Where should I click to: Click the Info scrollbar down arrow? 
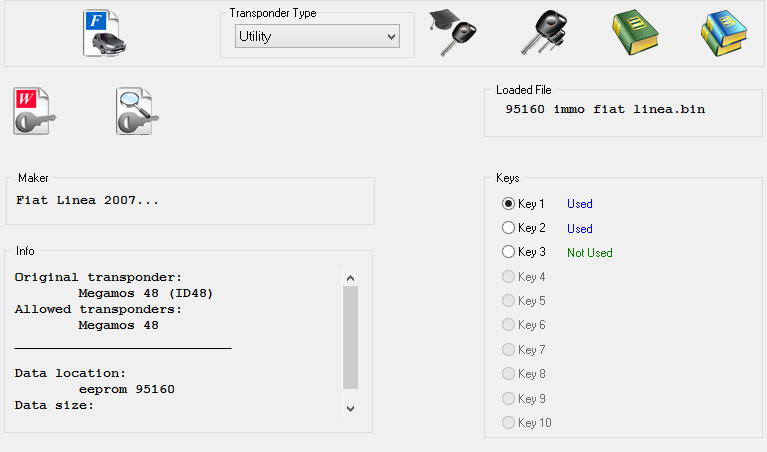point(350,408)
